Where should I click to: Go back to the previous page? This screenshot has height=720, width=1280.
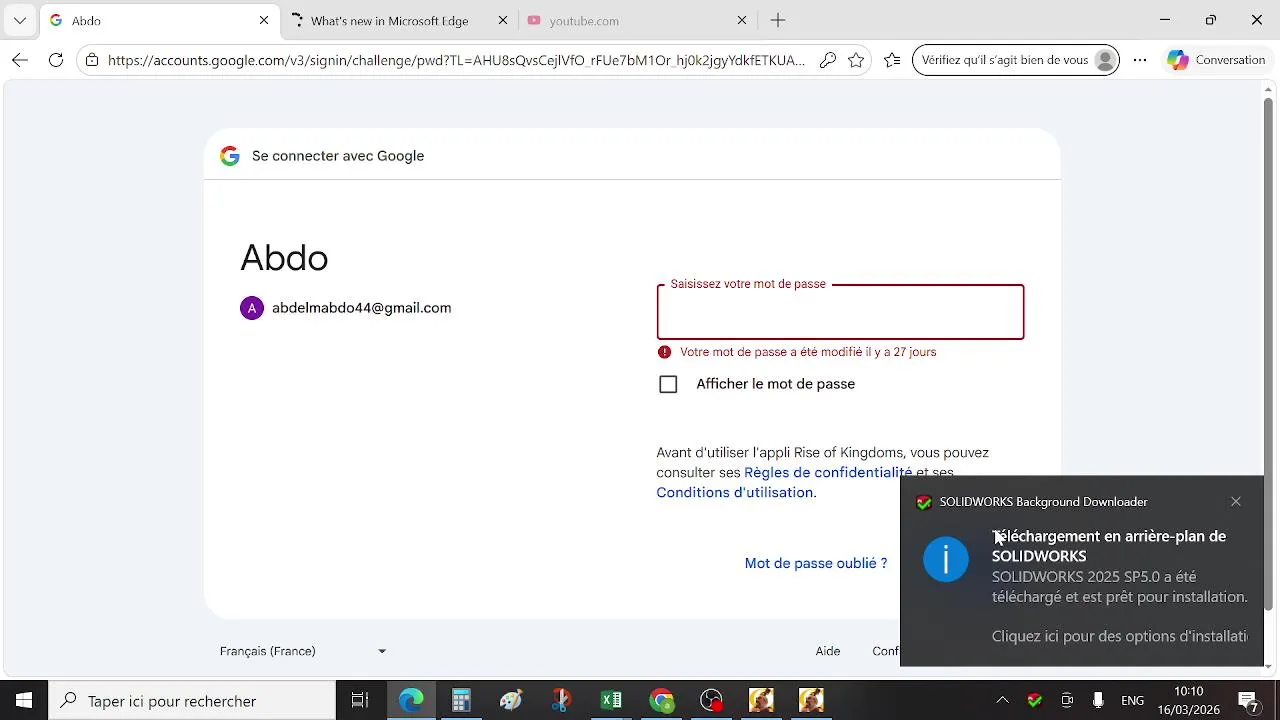pyautogui.click(x=20, y=60)
